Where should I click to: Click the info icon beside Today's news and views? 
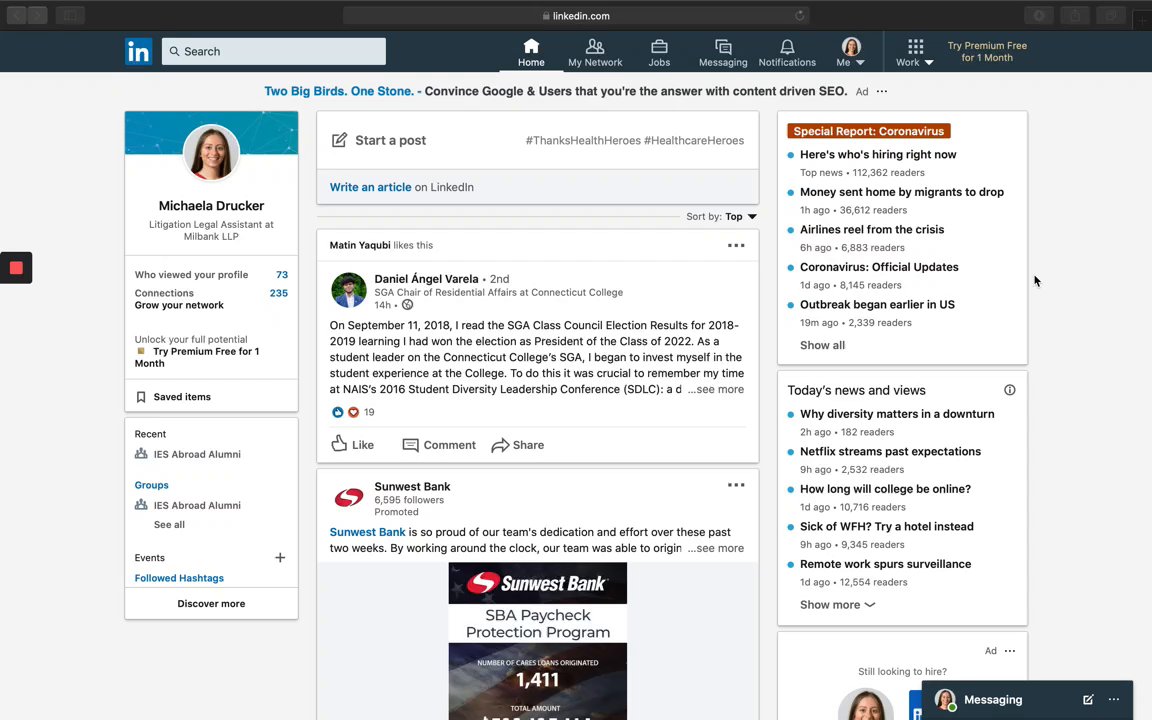point(1009,390)
